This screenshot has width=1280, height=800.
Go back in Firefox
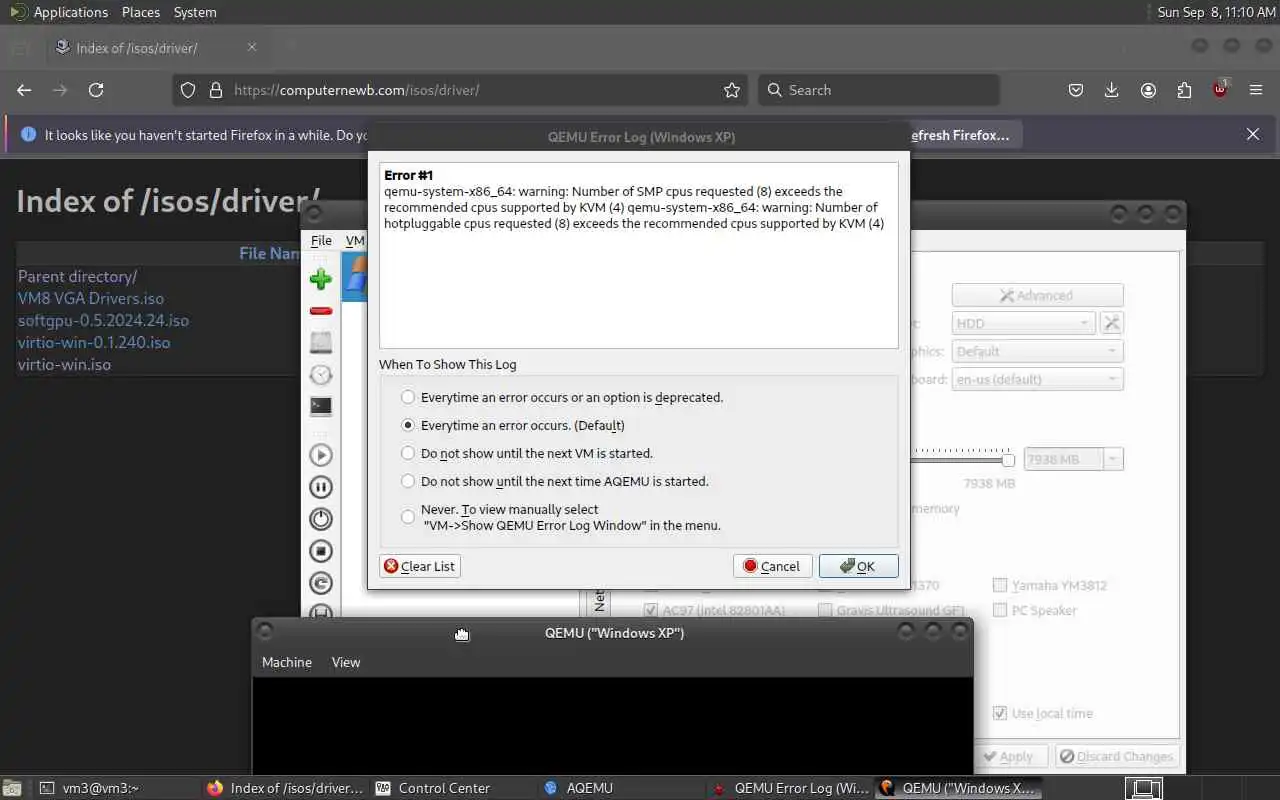pyautogui.click(x=24, y=90)
